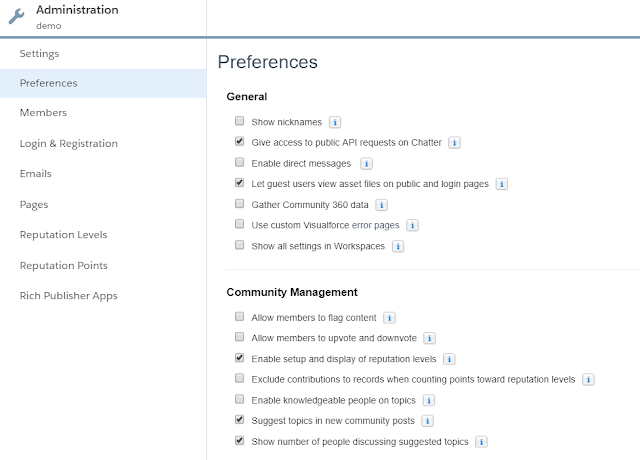Image resolution: width=640 pixels, height=460 pixels.
Task: Navigate to Reputation Levels
Action: pyautogui.click(x=64, y=234)
